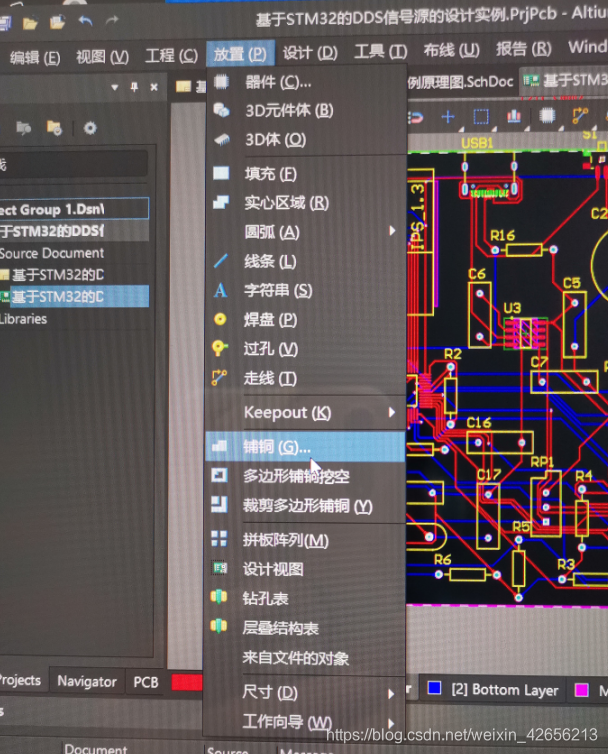Click the compile project folder icon in panel
608x754 pixels.
pos(23,127)
